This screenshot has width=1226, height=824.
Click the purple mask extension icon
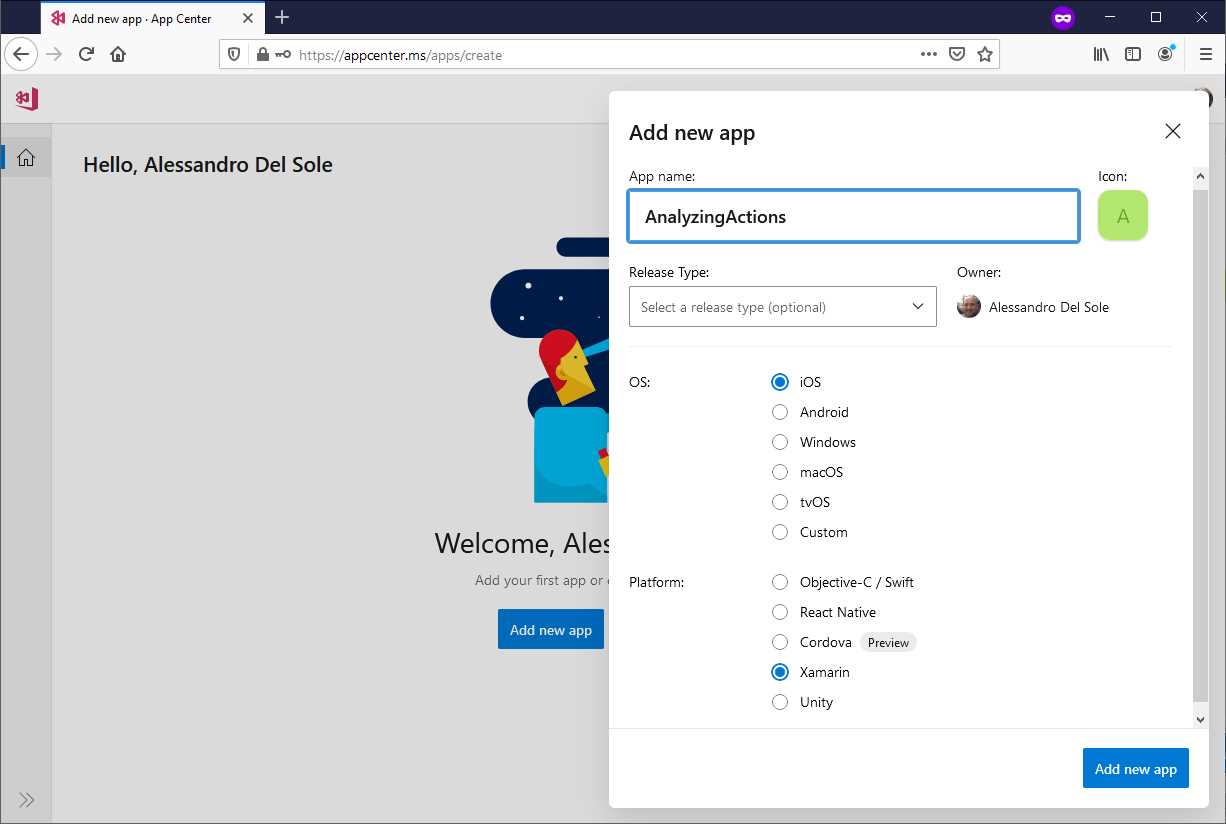[x=1062, y=17]
